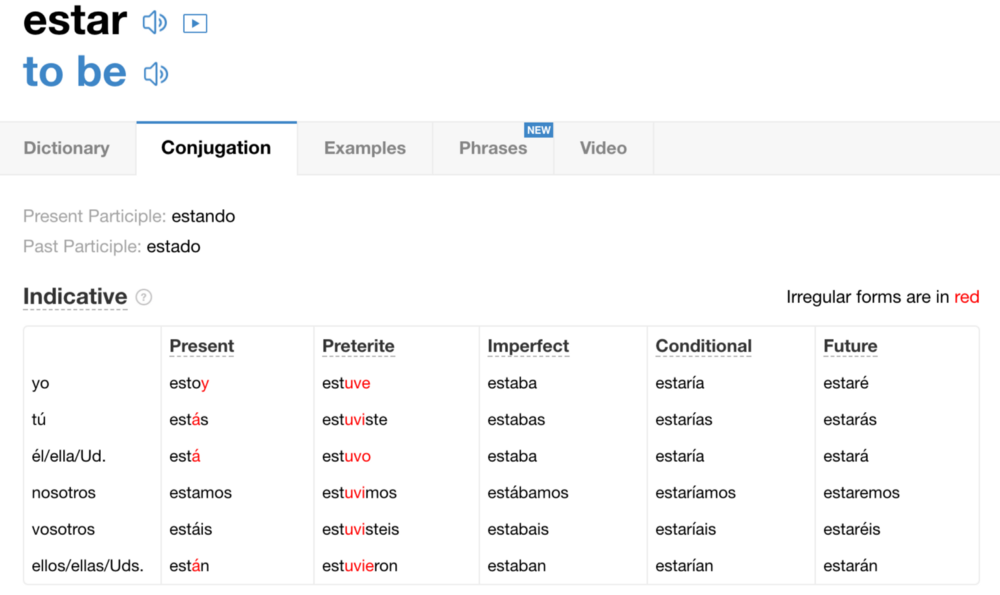Click the past participle 'estado'
Screen dimensions: 1000x595
pos(173,246)
